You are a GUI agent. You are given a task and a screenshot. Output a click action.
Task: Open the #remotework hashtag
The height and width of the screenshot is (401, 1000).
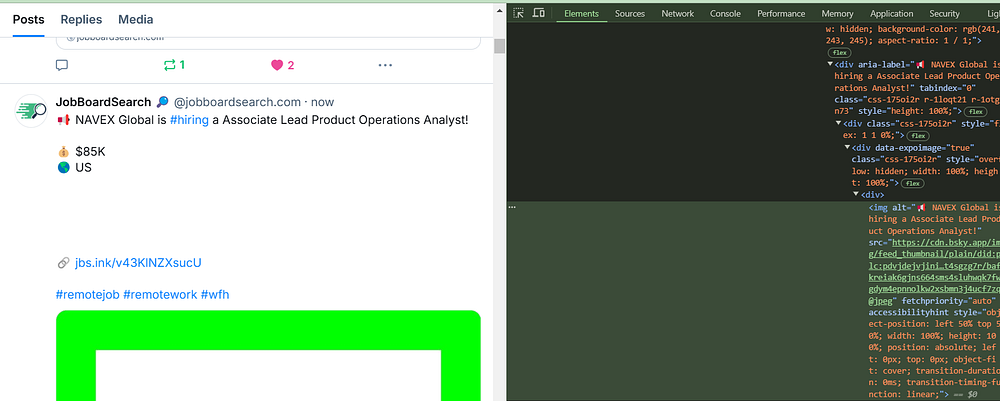click(160, 295)
